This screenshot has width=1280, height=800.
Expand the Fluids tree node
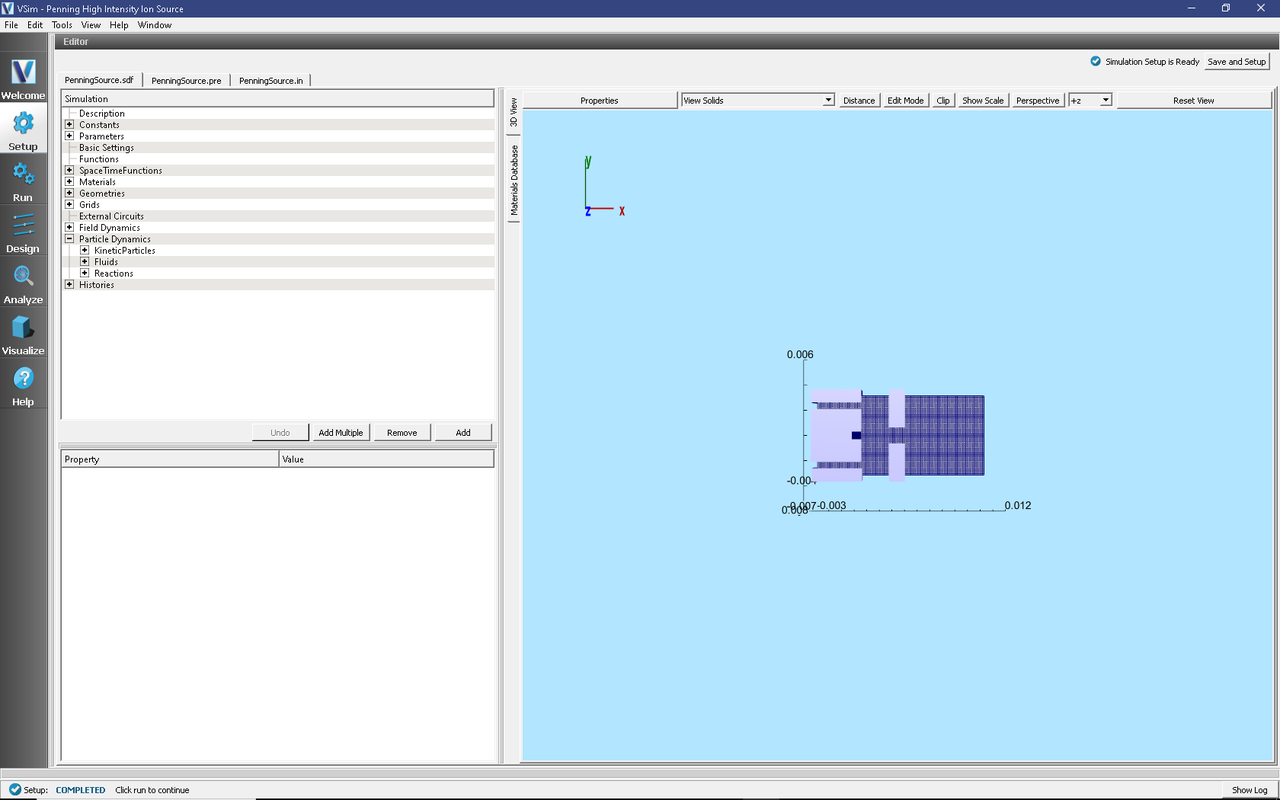[84, 262]
